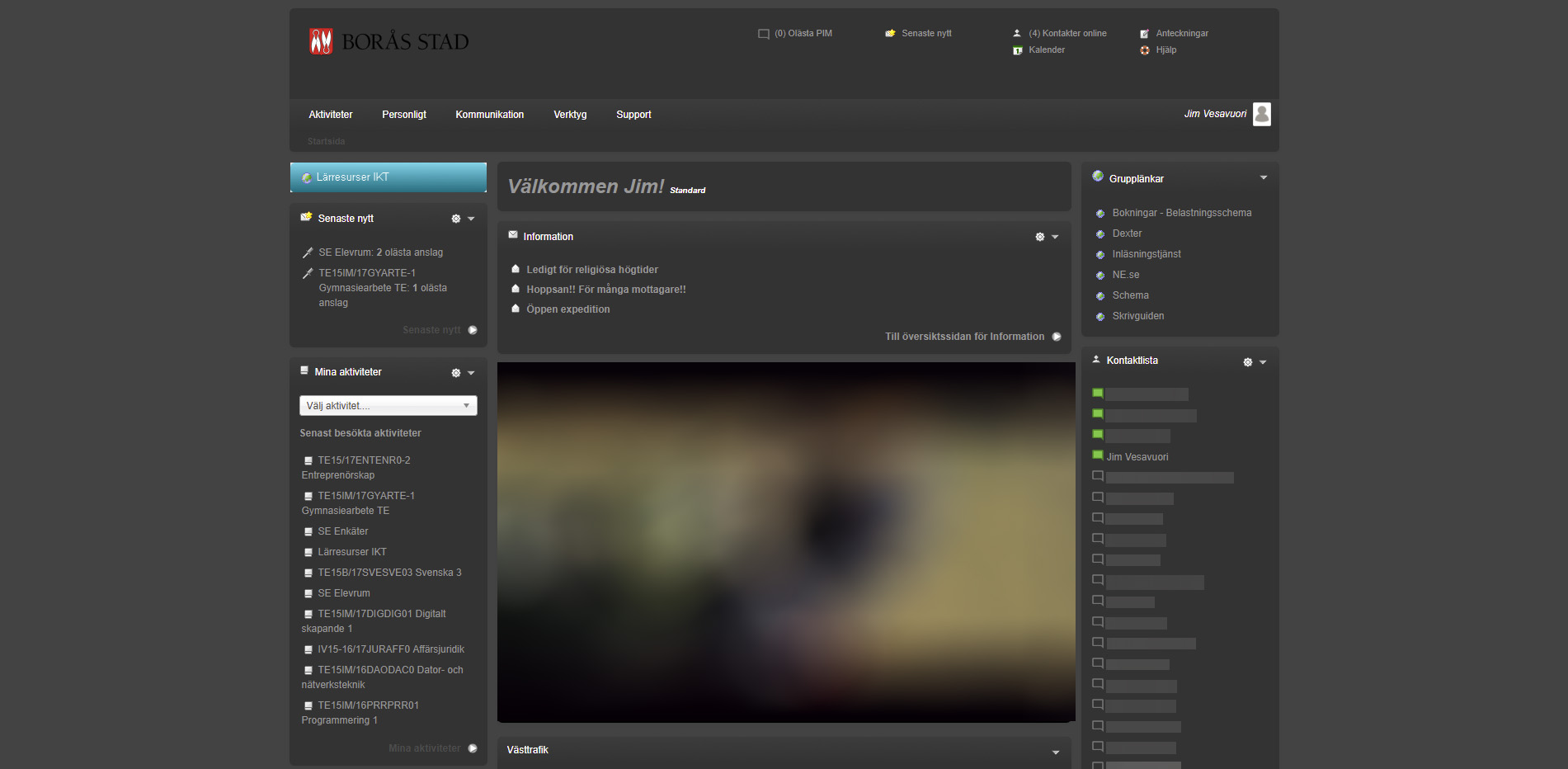Image resolution: width=1568 pixels, height=769 pixels.
Task: Open the Välj aktivitet dropdown
Action: click(388, 405)
